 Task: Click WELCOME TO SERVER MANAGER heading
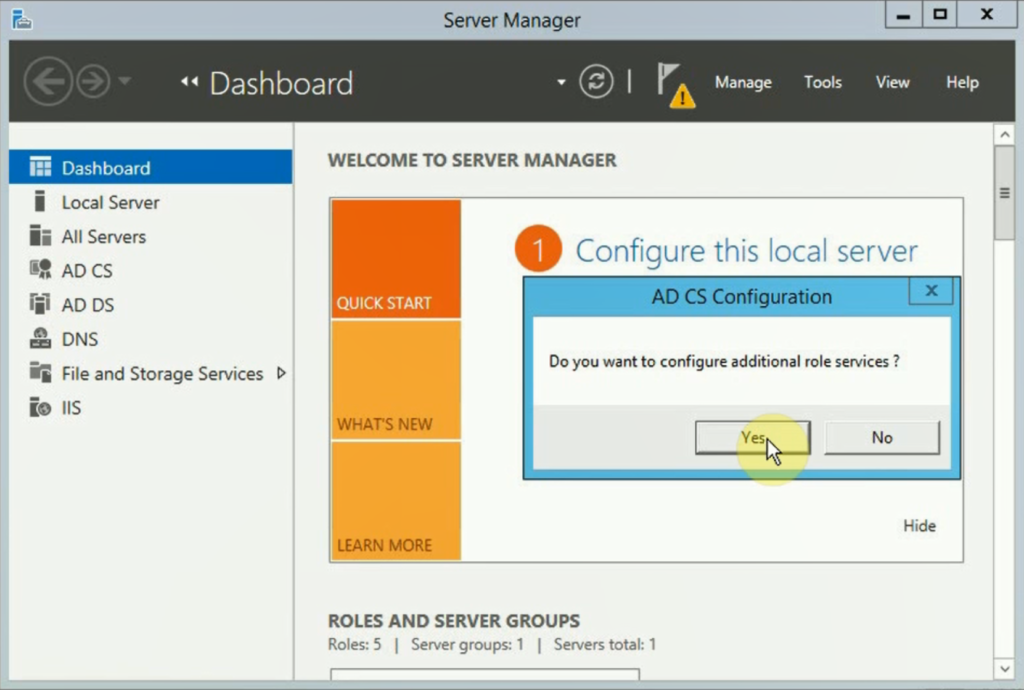[472, 160]
